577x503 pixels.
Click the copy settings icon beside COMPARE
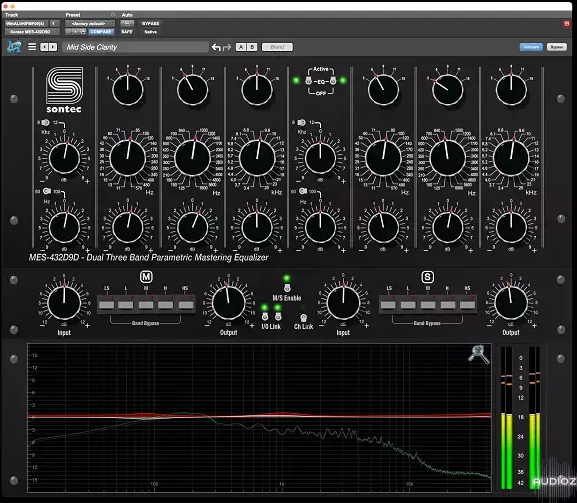click(x=83, y=32)
